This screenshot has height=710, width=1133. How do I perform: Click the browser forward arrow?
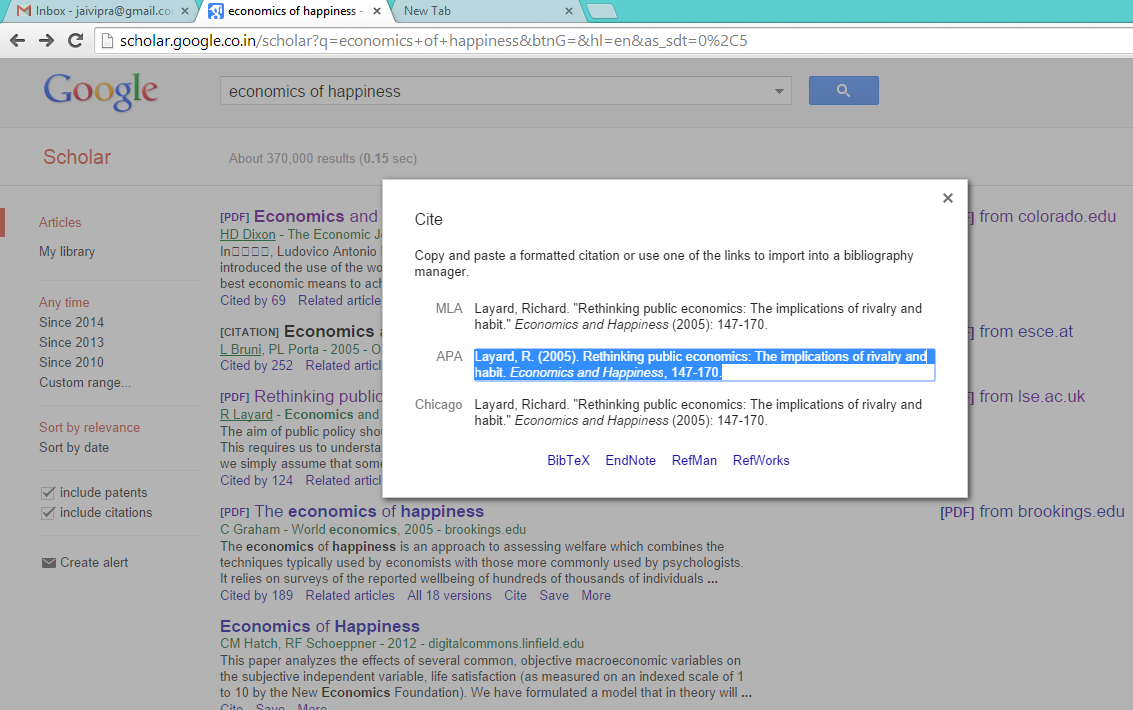46,40
